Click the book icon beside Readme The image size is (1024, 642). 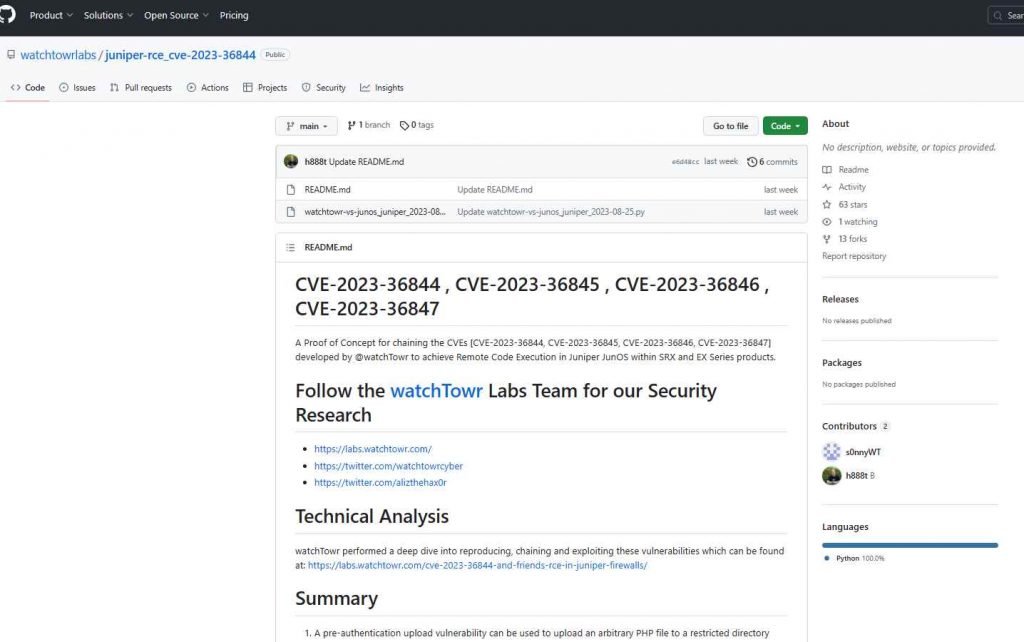click(827, 170)
